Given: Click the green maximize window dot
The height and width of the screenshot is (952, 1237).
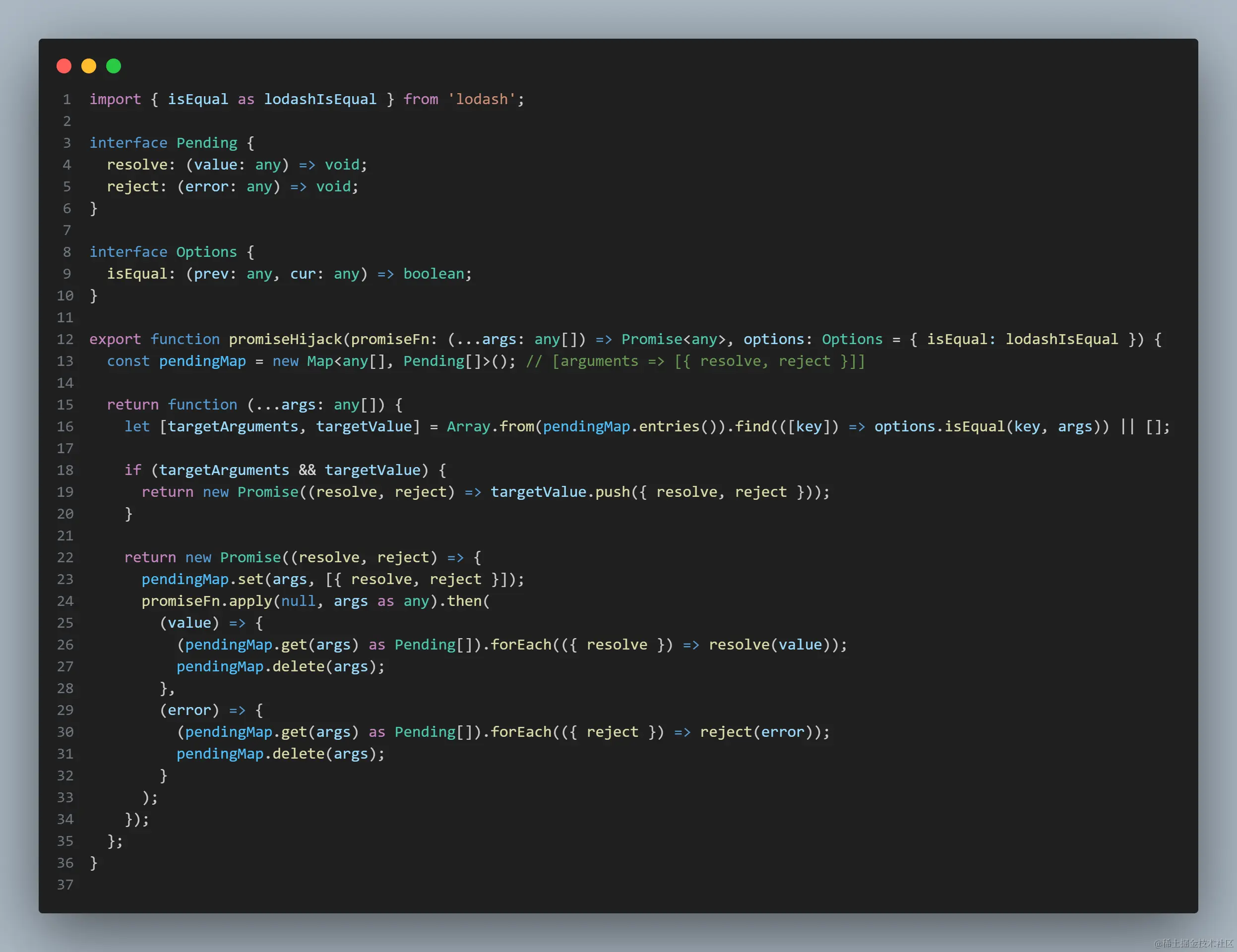Looking at the screenshot, I should point(114,66).
